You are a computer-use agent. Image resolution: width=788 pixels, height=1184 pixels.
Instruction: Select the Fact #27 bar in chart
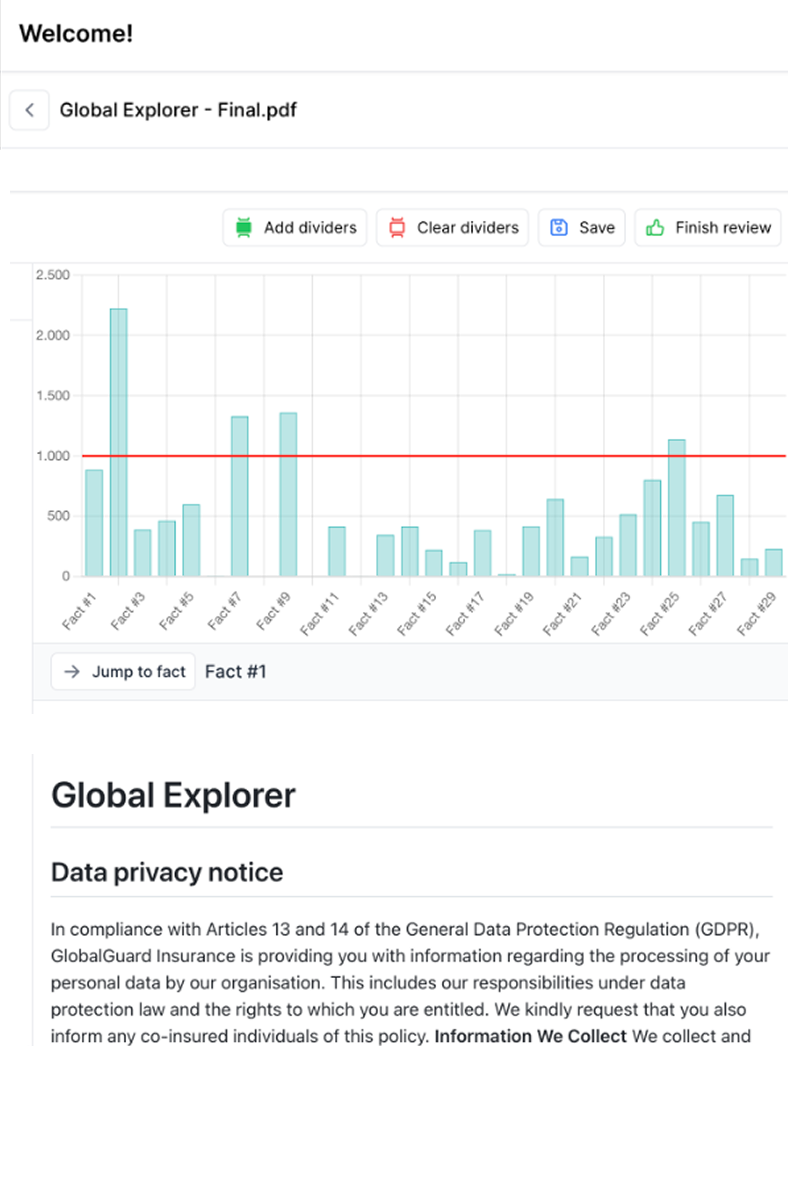(x=725, y=536)
